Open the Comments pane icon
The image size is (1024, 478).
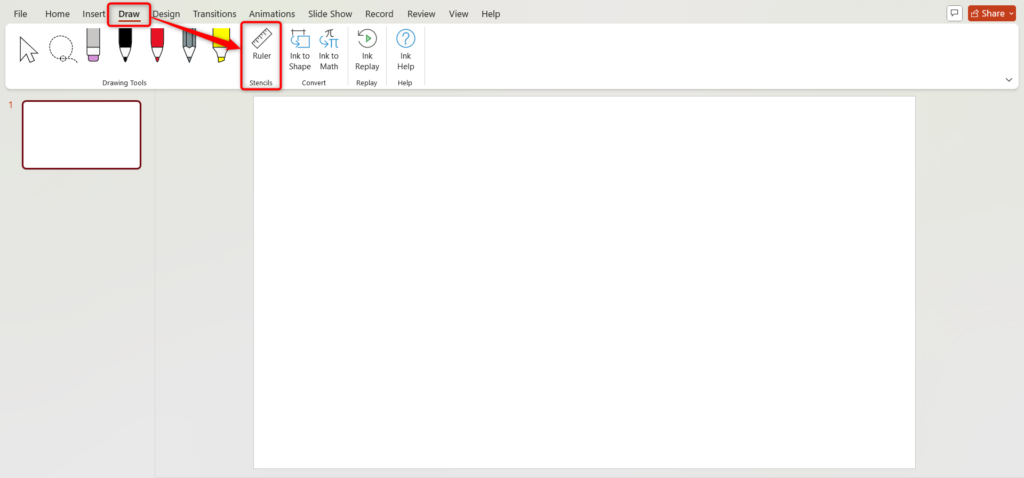[x=954, y=13]
